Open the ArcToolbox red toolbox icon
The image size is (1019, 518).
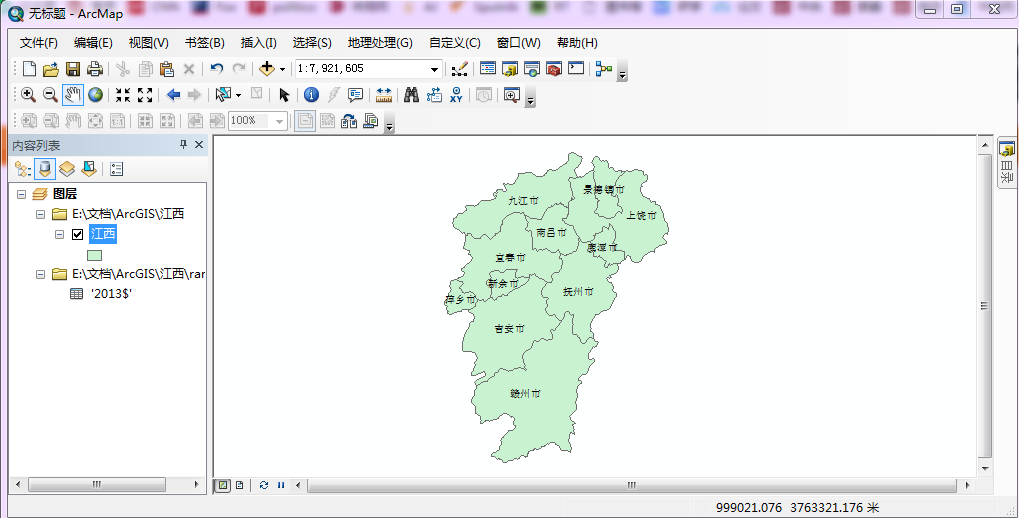554,68
